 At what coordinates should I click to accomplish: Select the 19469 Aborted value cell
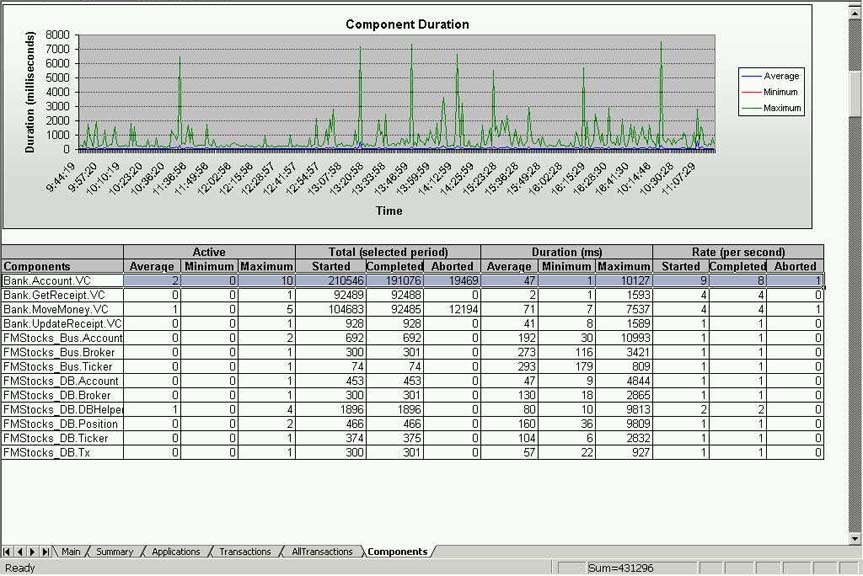coord(452,281)
